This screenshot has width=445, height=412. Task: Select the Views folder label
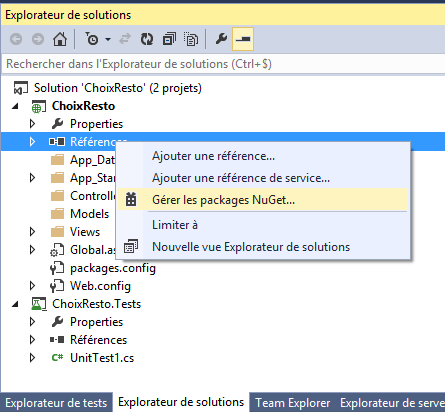pyautogui.click(x=85, y=232)
